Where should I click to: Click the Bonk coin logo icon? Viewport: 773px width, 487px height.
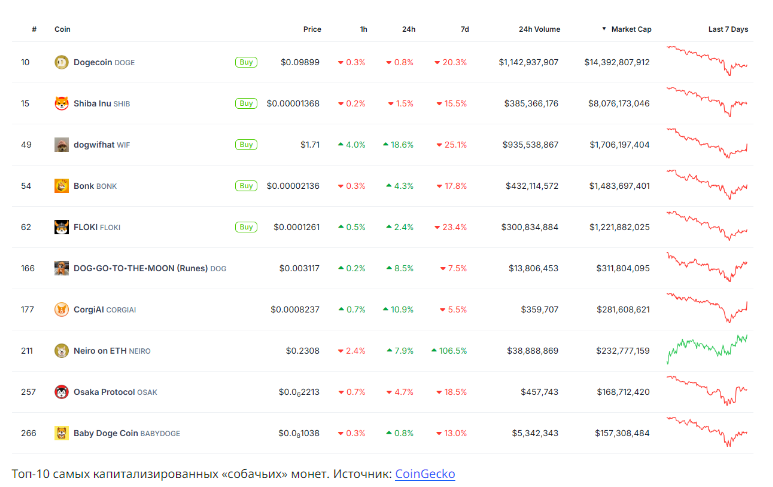[61, 186]
